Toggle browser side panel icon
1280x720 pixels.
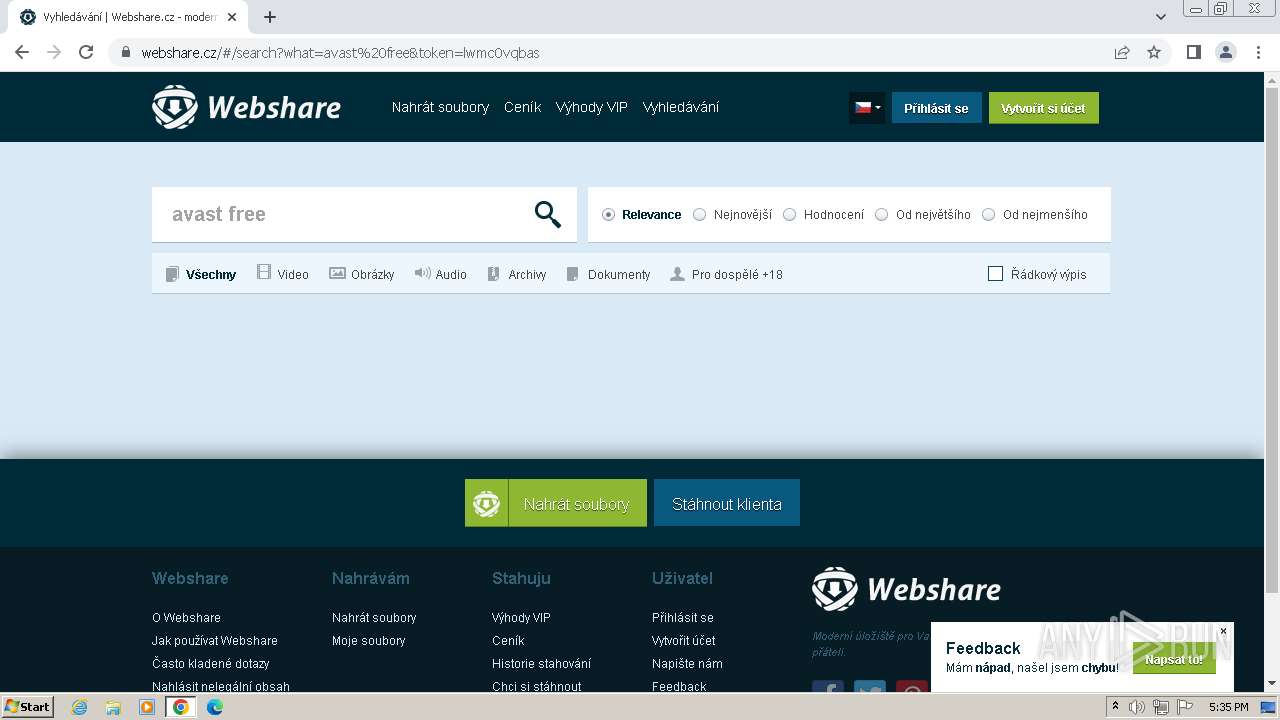point(1194,53)
